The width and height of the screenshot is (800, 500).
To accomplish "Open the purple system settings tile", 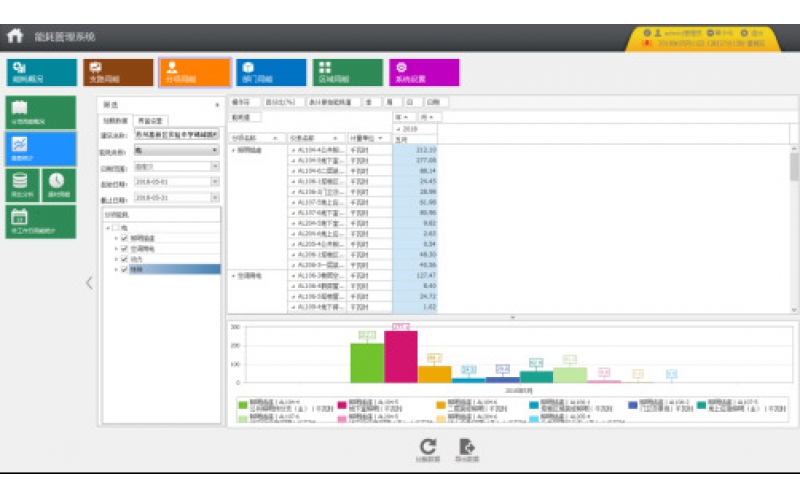I will 423,72.
